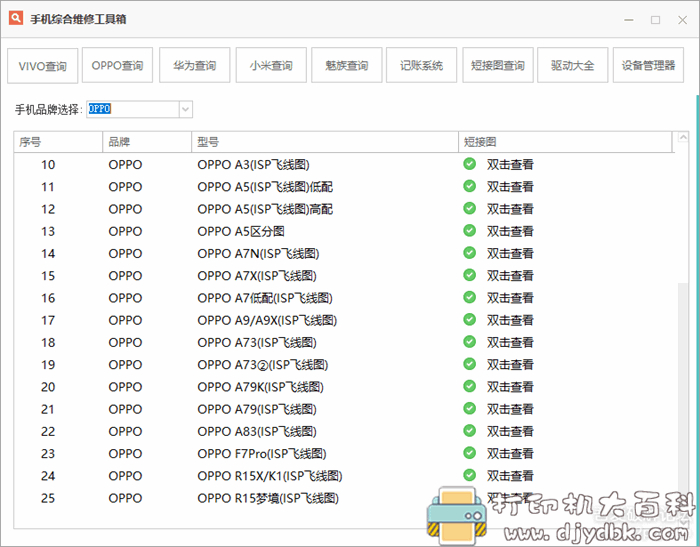Click green check icon for F7Pro row
Image resolution: width=700 pixels, height=547 pixels.
pos(469,453)
